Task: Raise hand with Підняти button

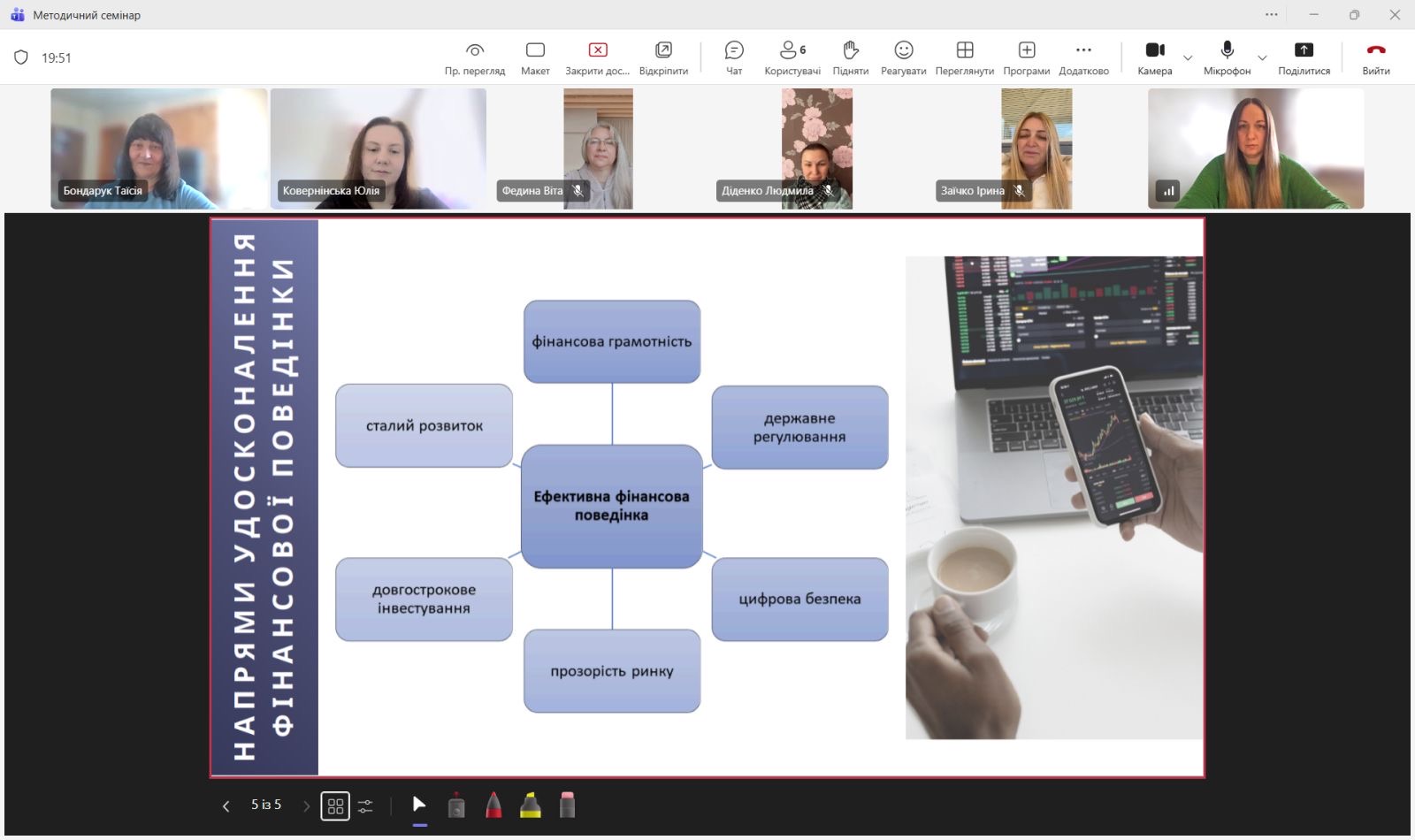Action: 850,57
